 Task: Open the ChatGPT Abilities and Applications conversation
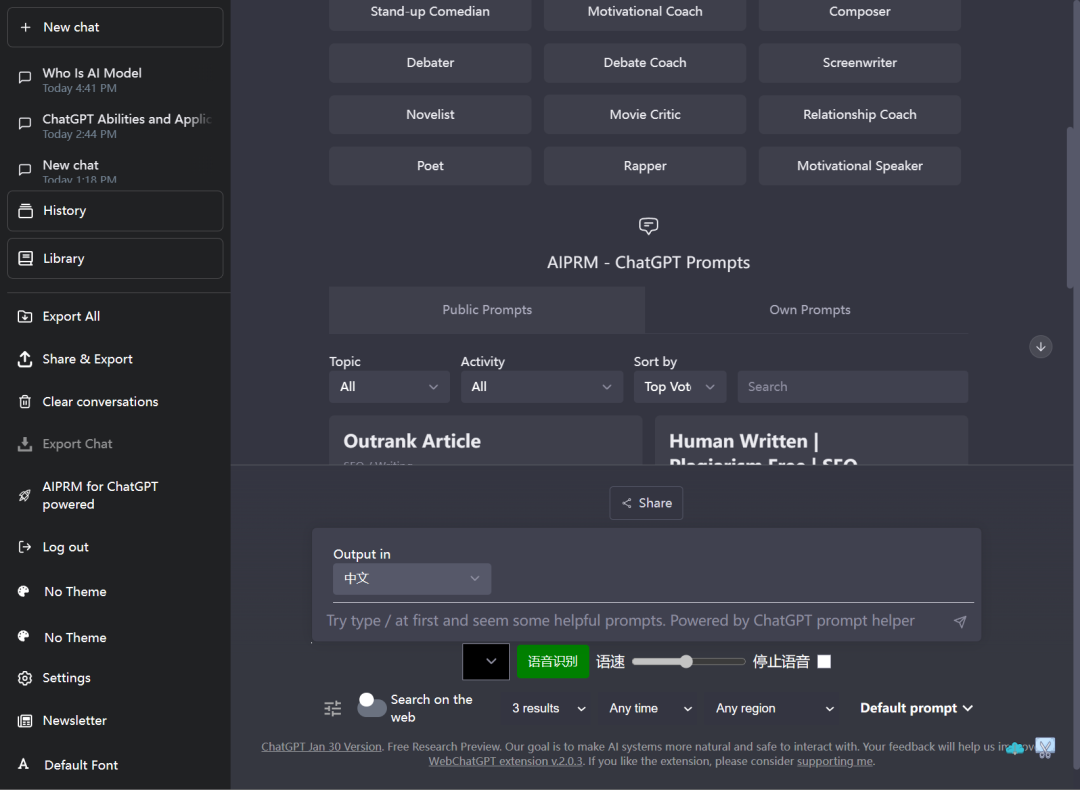pos(115,126)
